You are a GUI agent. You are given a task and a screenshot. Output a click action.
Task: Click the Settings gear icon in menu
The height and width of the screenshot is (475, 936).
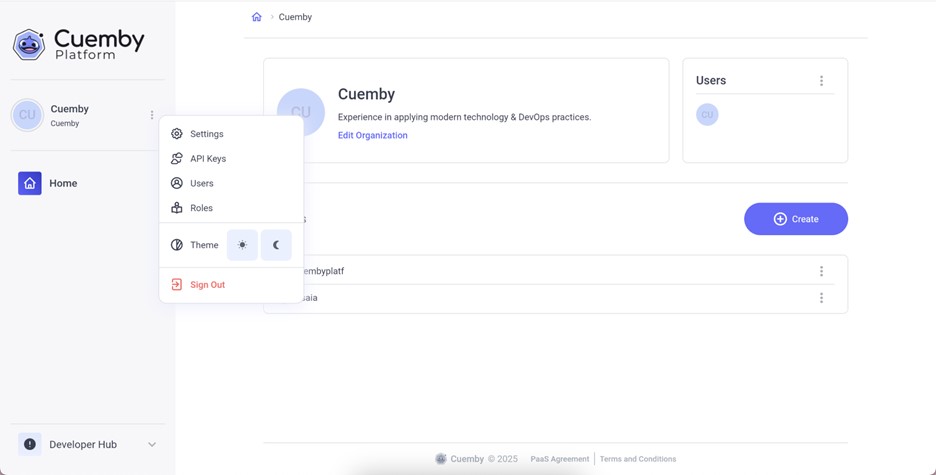(x=177, y=134)
